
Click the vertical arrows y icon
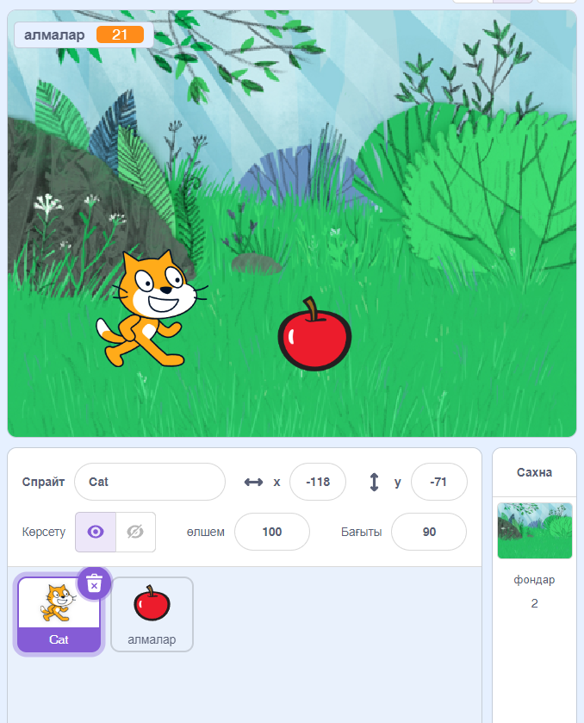click(x=374, y=482)
